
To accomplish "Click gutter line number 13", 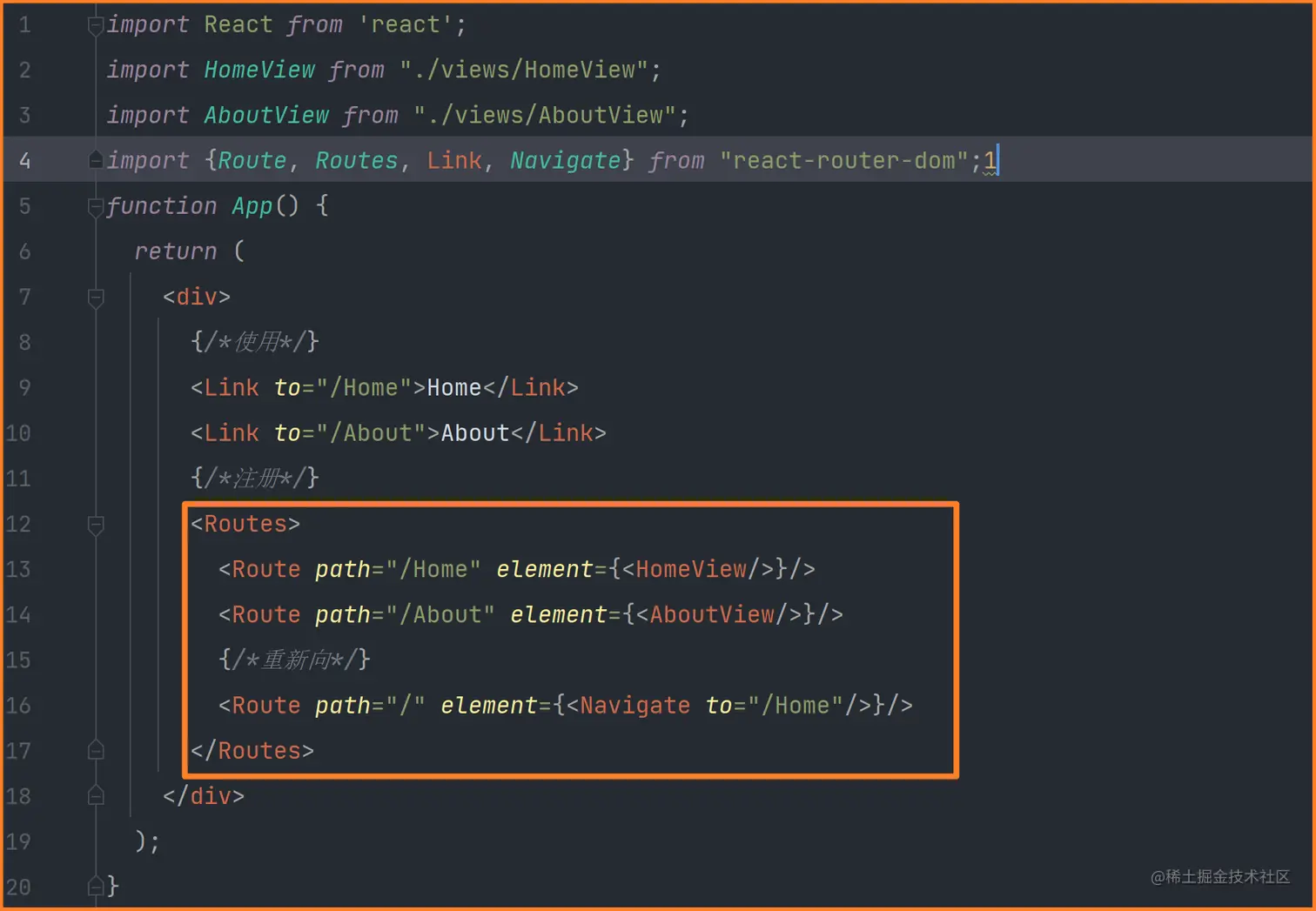I will [18, 569].
